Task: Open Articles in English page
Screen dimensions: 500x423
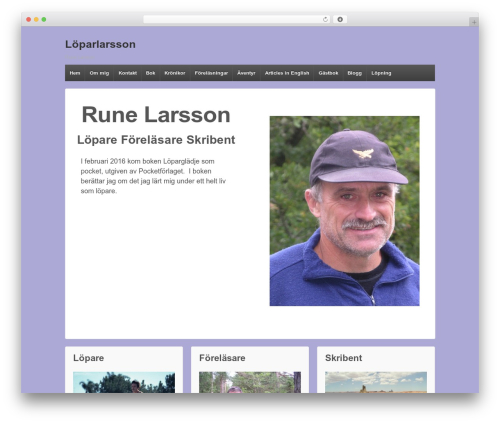Action: coord(287,73)
